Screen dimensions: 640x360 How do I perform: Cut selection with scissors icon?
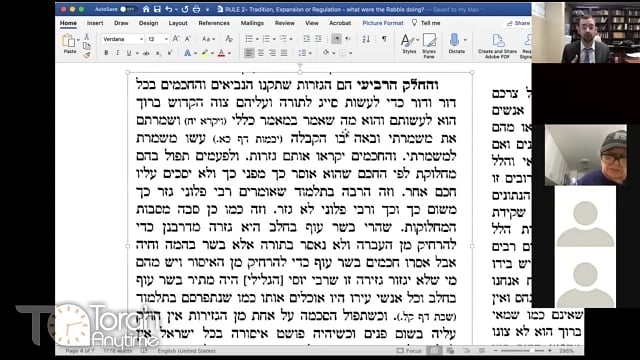[x=87, y=37]
